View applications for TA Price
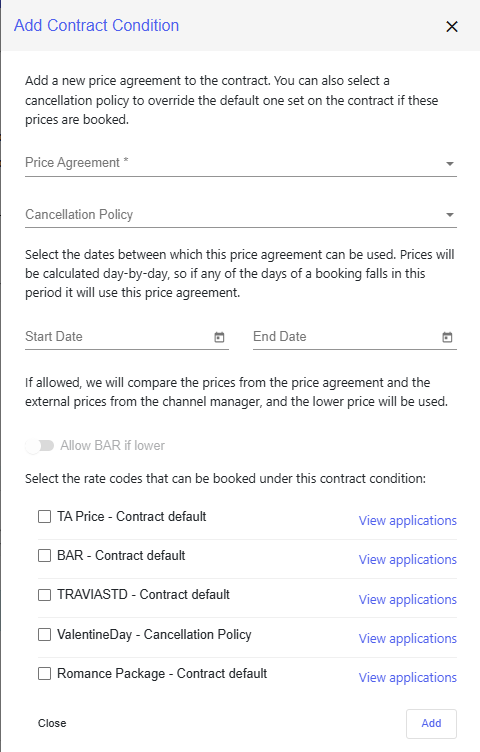Viewport: 480px width, 752px height. [x=408, y=520]
